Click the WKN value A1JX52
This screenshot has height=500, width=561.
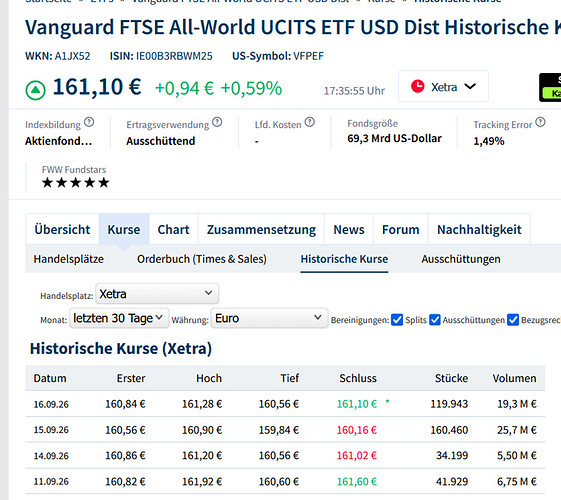pyautogui.click(x=72, y=56)
